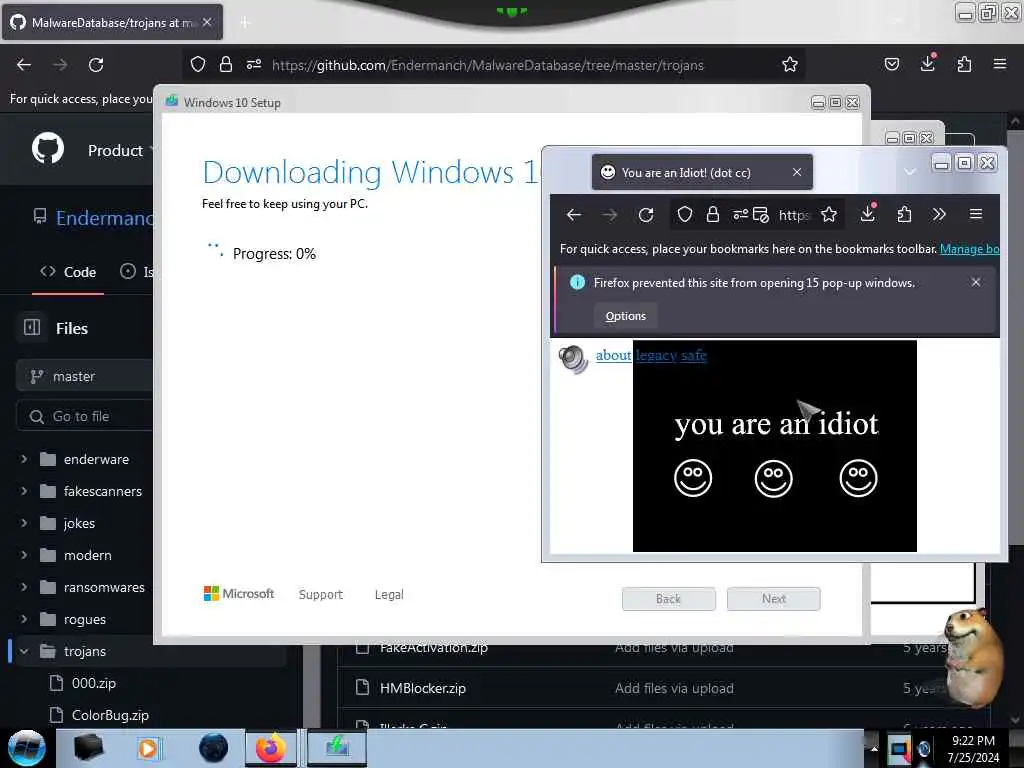This screenshot has height=768, width=1024.
Task: Dismiss the pop-up blocked notification bar
Action: tap(976, 282)
